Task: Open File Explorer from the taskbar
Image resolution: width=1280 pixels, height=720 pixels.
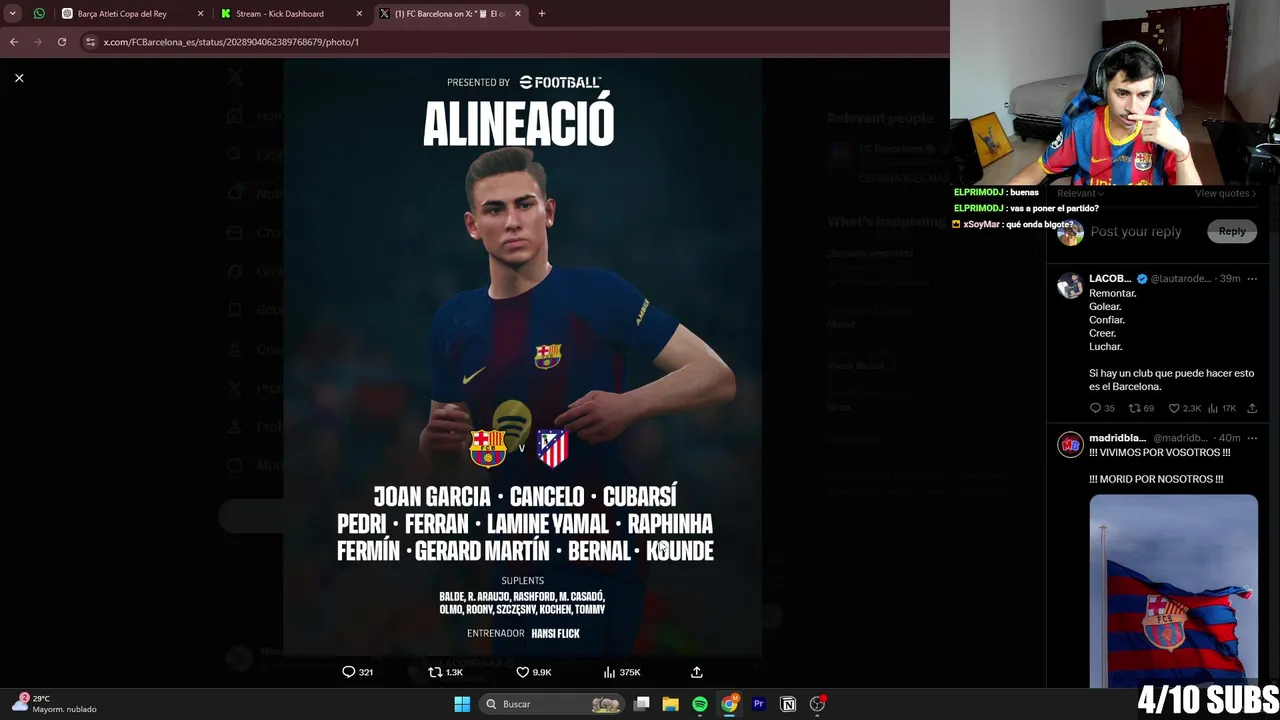Action: pyautogui.click(x=671, y=704)
